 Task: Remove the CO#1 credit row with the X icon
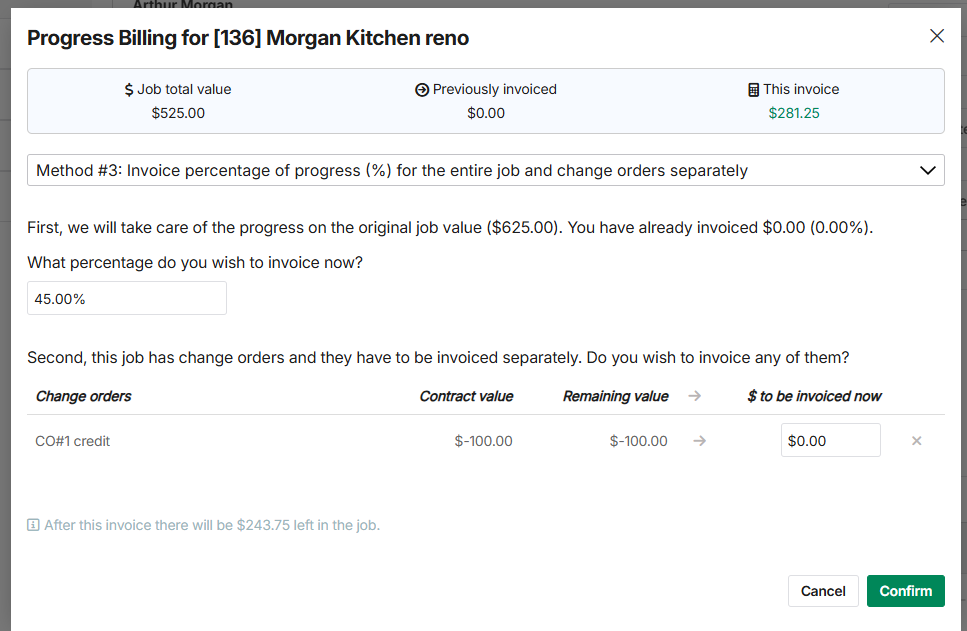tap(916, 441)
